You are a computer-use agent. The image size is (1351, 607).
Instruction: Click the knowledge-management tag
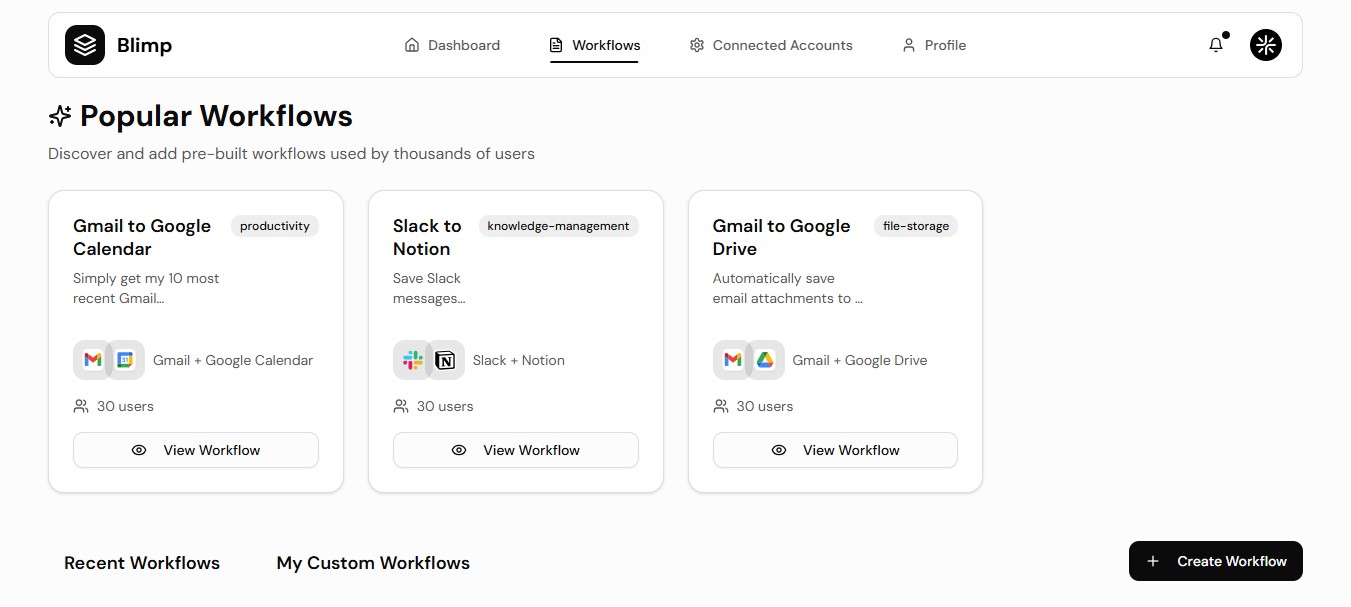point(558,226)
